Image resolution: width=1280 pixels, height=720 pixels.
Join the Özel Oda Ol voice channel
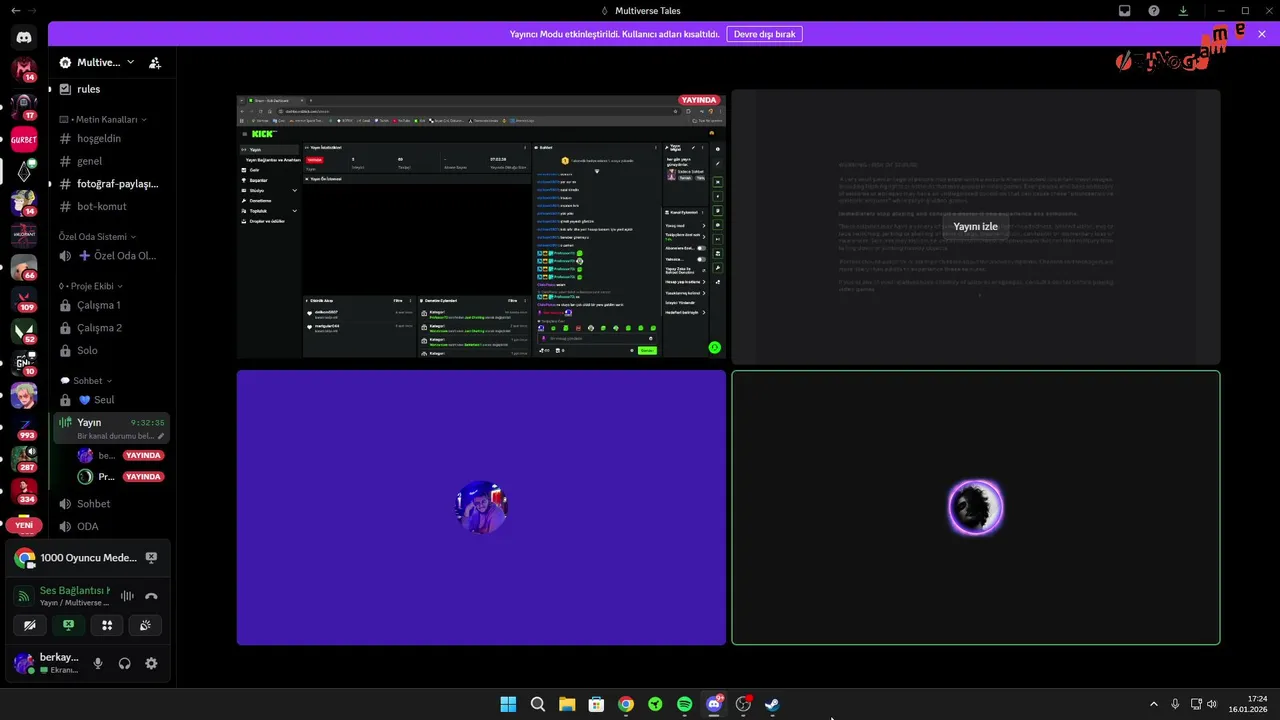tap(112, 256)
